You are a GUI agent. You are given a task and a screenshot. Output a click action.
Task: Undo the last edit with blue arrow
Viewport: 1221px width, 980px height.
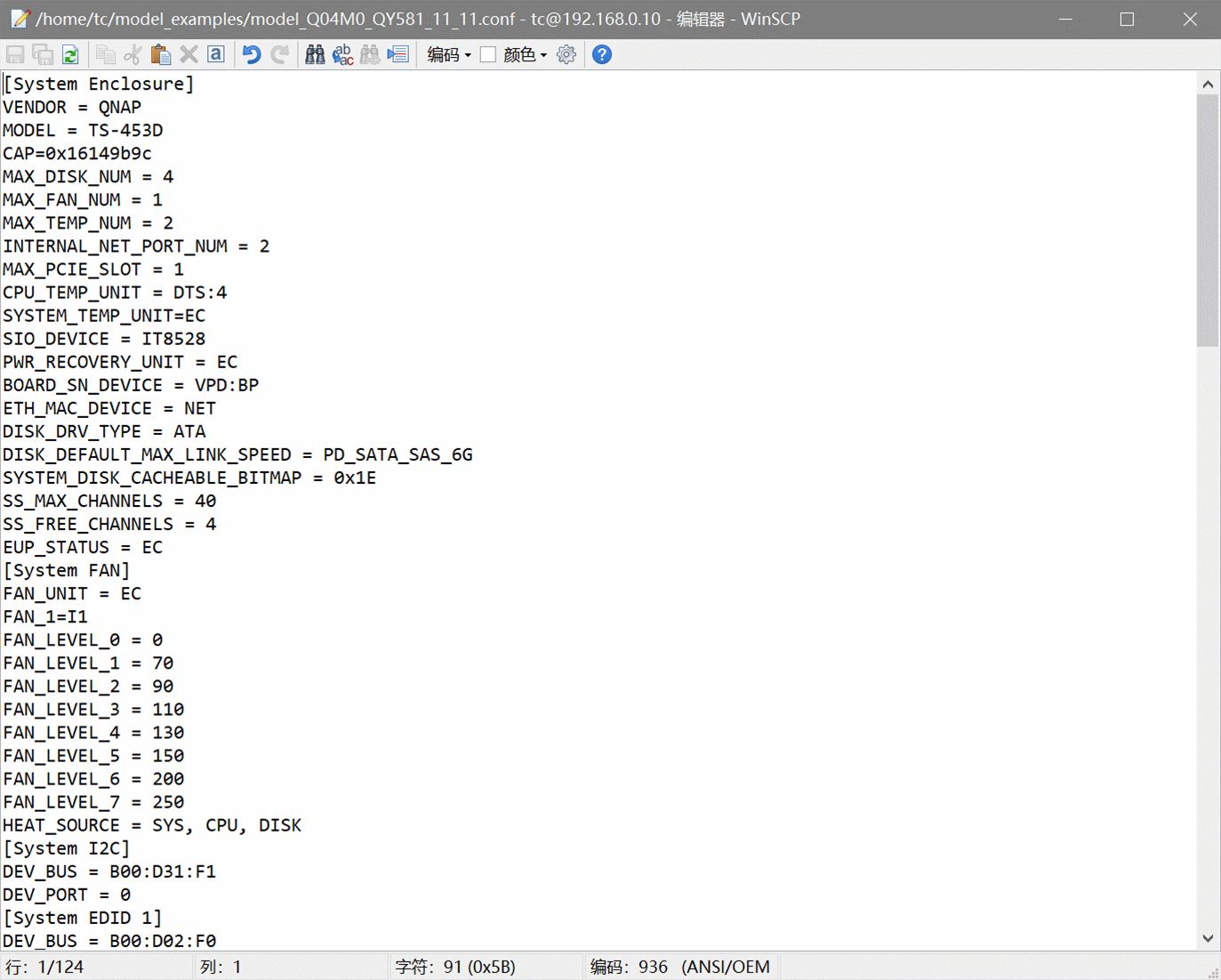252,54
